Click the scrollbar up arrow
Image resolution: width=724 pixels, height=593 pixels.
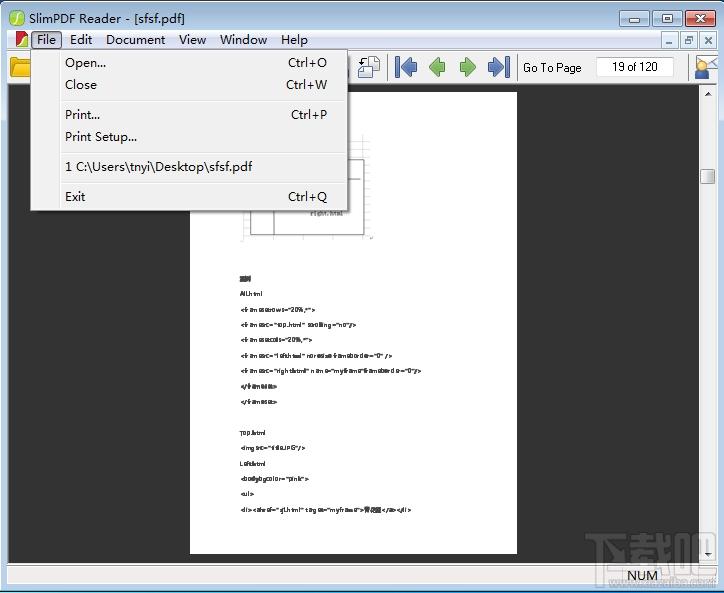click(x=708, y=94)
